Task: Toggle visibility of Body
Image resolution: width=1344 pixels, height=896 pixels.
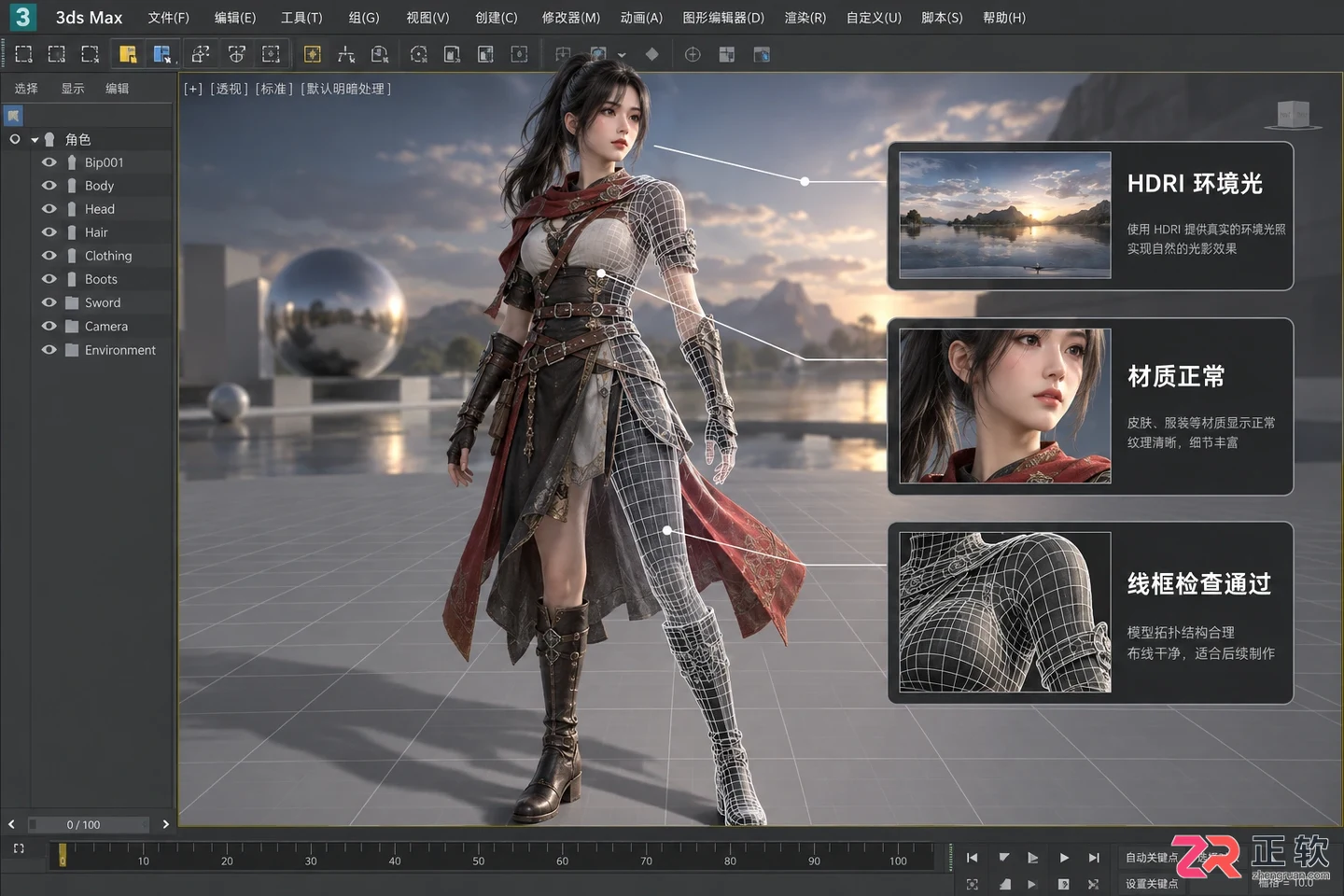Action: (x=49, y=185)
